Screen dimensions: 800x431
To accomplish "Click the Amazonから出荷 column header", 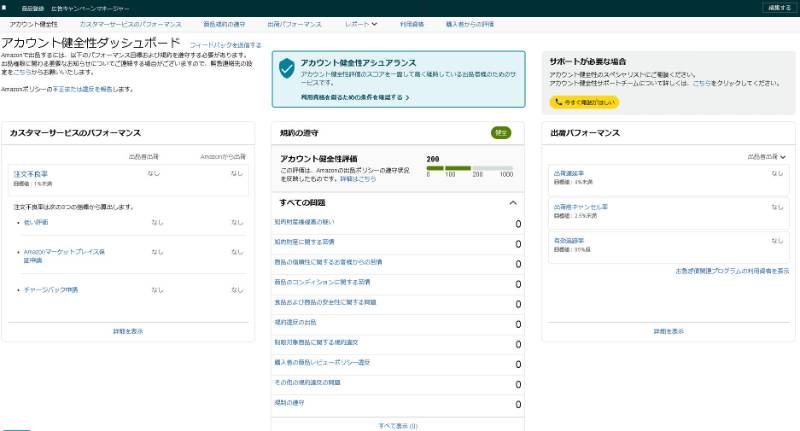I will click(x=223, y=157).
